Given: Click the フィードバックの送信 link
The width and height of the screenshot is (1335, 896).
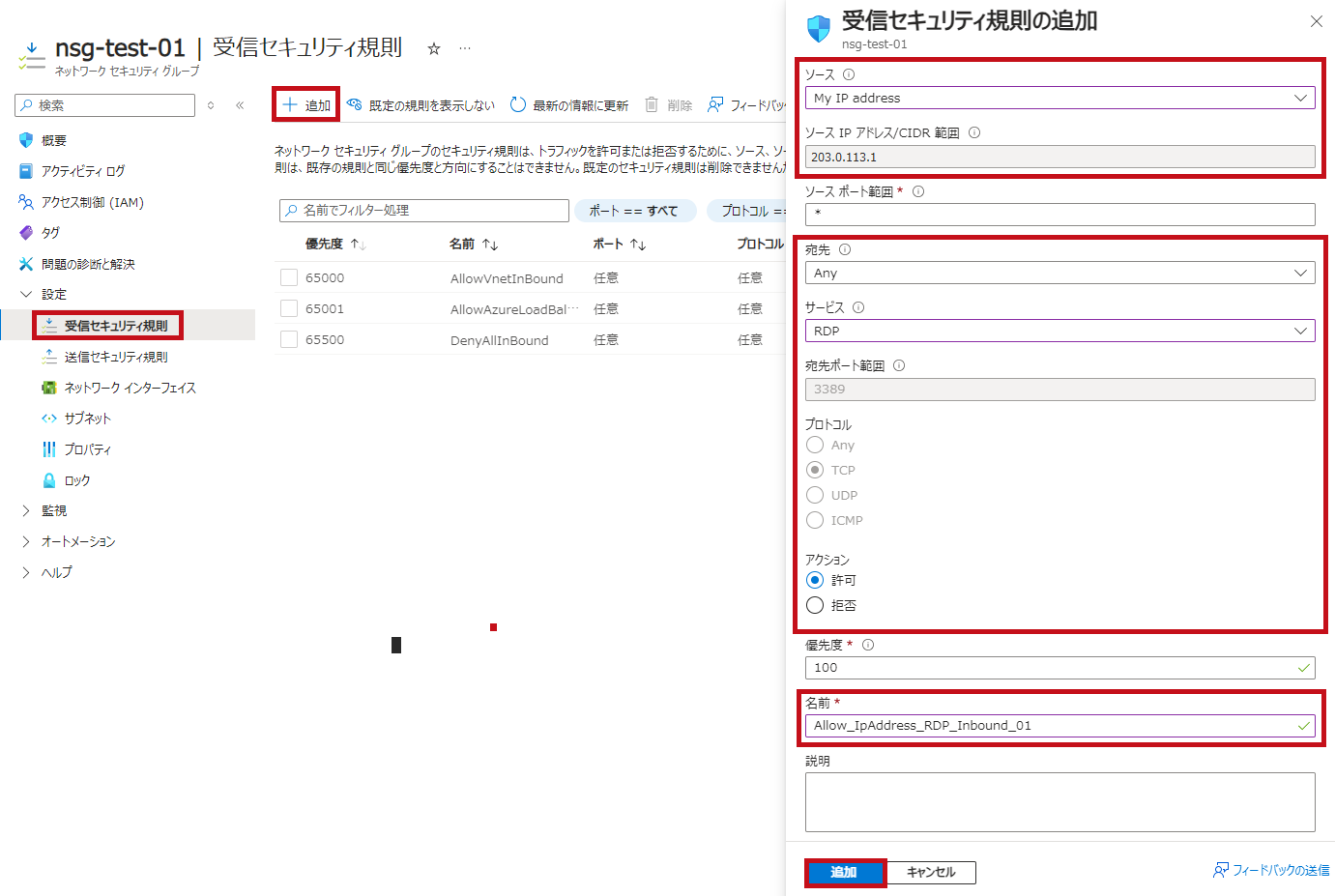Looking at the screenshot, I should (1271, 870).
